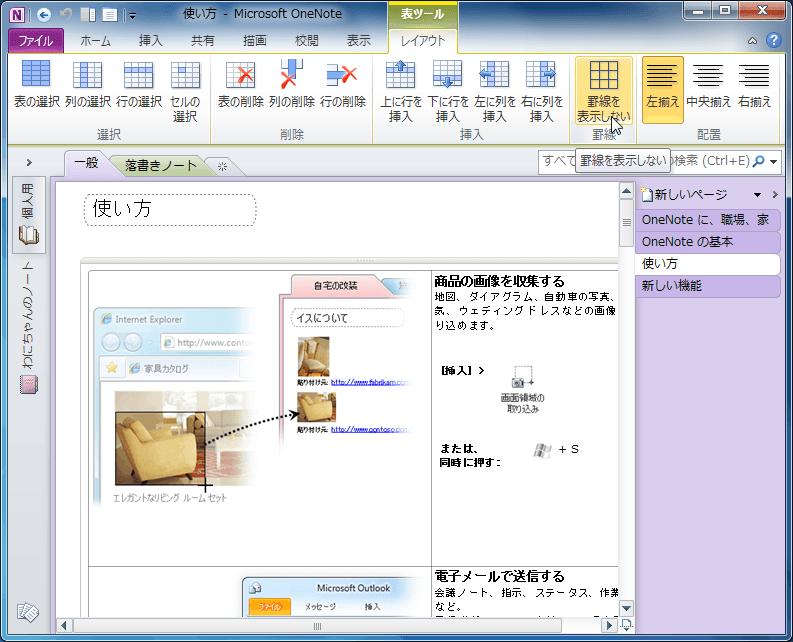The image size is (793, 642).
Task: Select the レイアウト table tools tab
Action: click(423, 41)
